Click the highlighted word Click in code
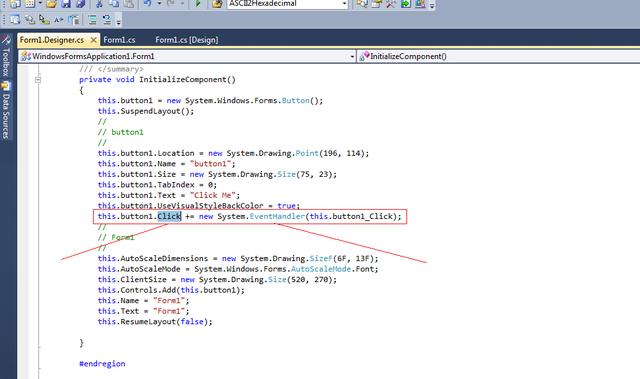The height and width of the screenshot is (379, 640). click(169, 216)
